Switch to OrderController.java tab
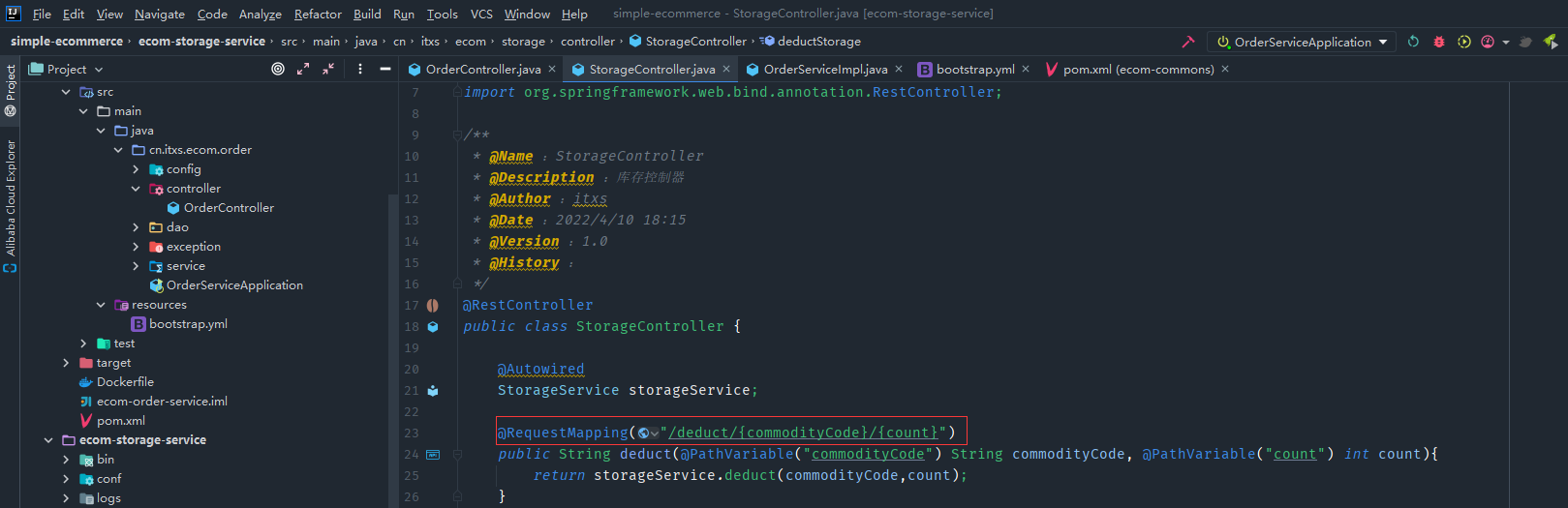This screenshot has width=1568, height=508. [482, 69]
